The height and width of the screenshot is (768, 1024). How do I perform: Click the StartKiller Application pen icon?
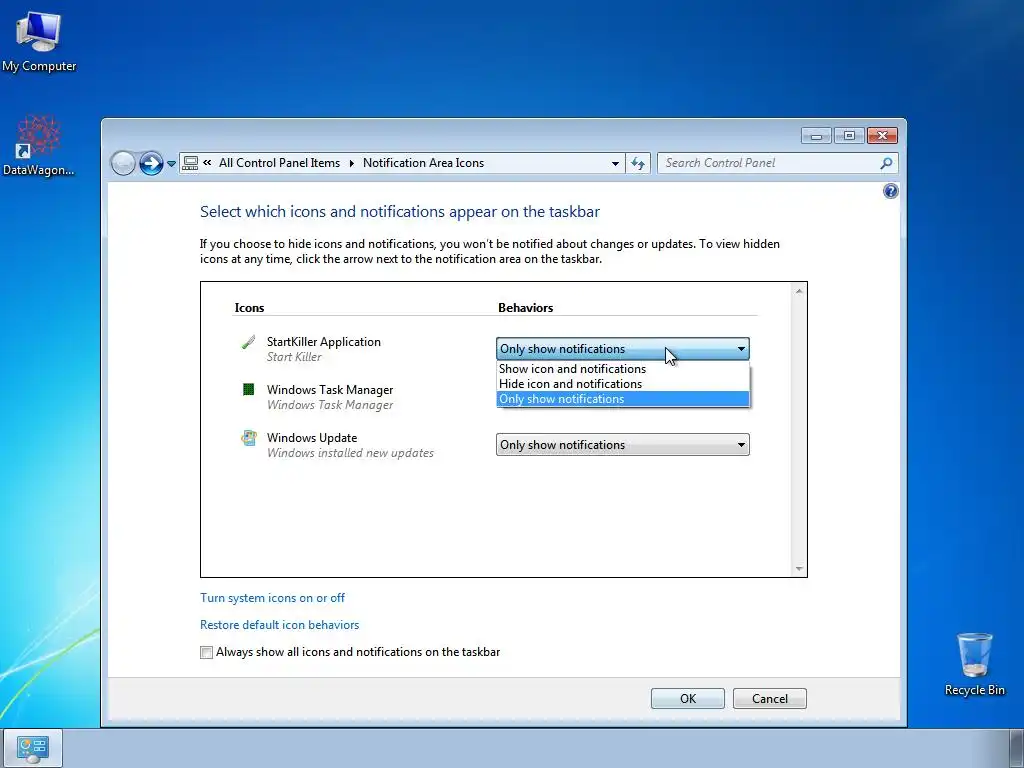(x=248, y=342)
